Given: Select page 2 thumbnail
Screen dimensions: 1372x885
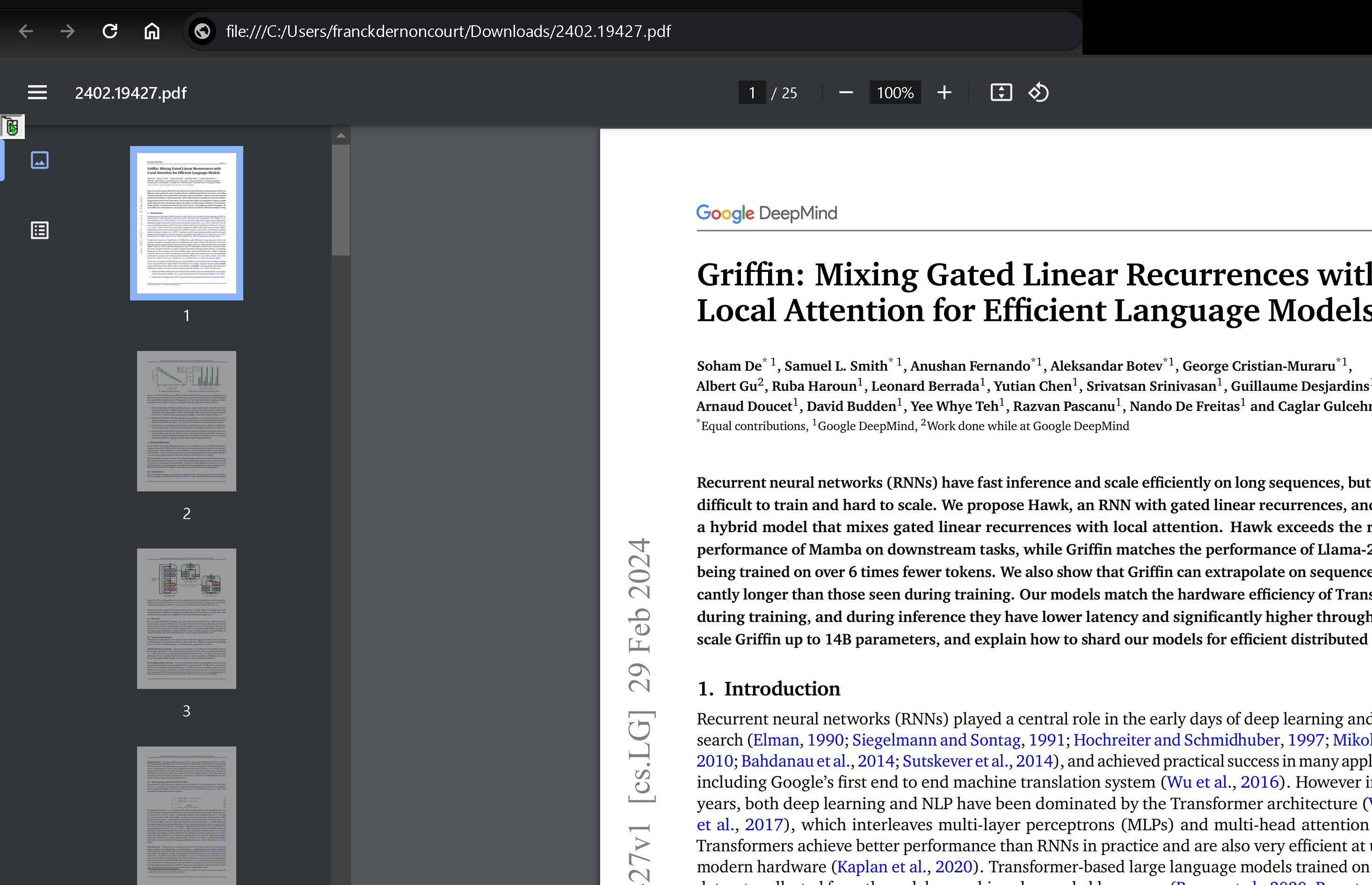Looking at the screenshot, I should (186, 421).
